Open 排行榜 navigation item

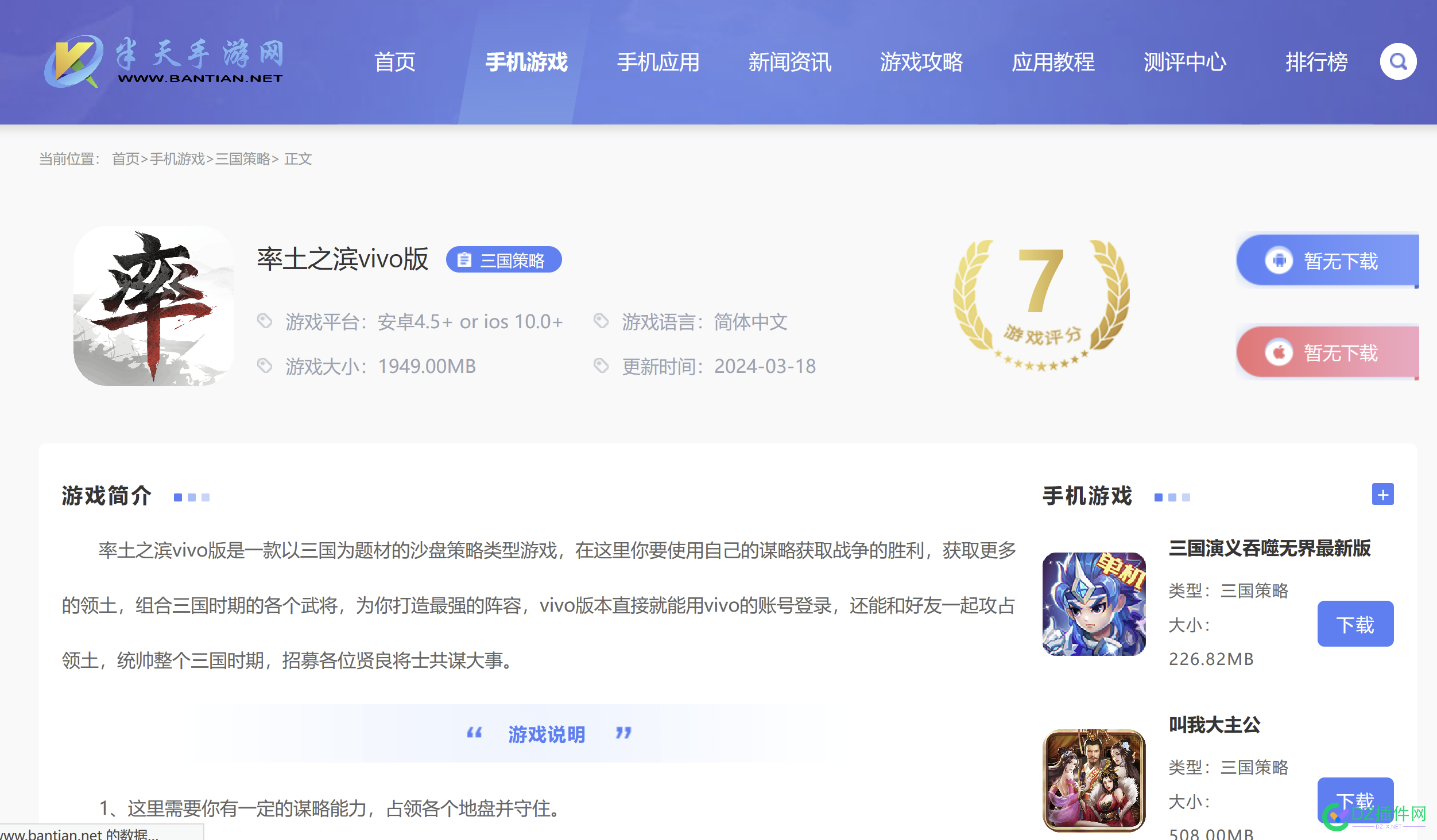click(1316, 62)
